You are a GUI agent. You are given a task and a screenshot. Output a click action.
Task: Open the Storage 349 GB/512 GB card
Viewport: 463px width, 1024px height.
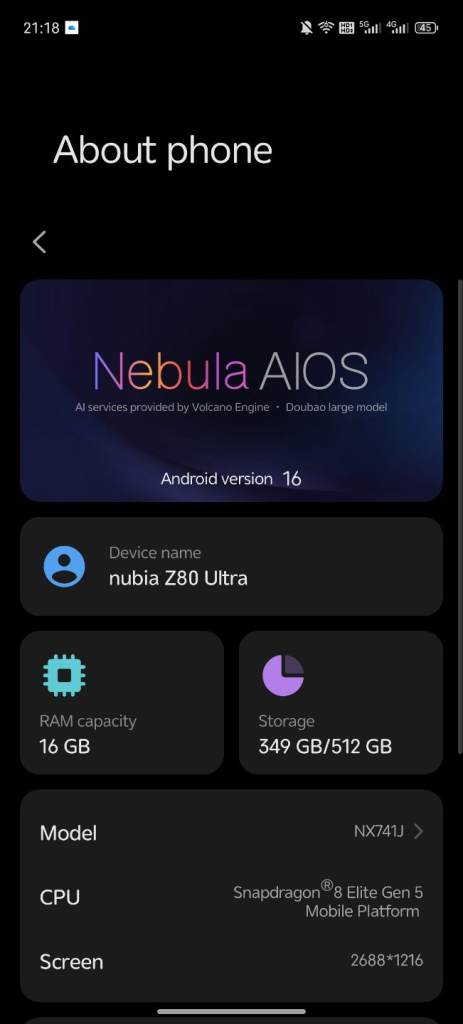point(341,702)
